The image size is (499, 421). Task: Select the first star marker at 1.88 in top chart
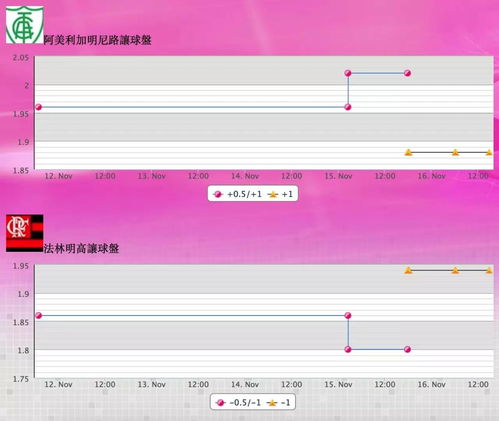pyautogui.click(x=408, y=152)
